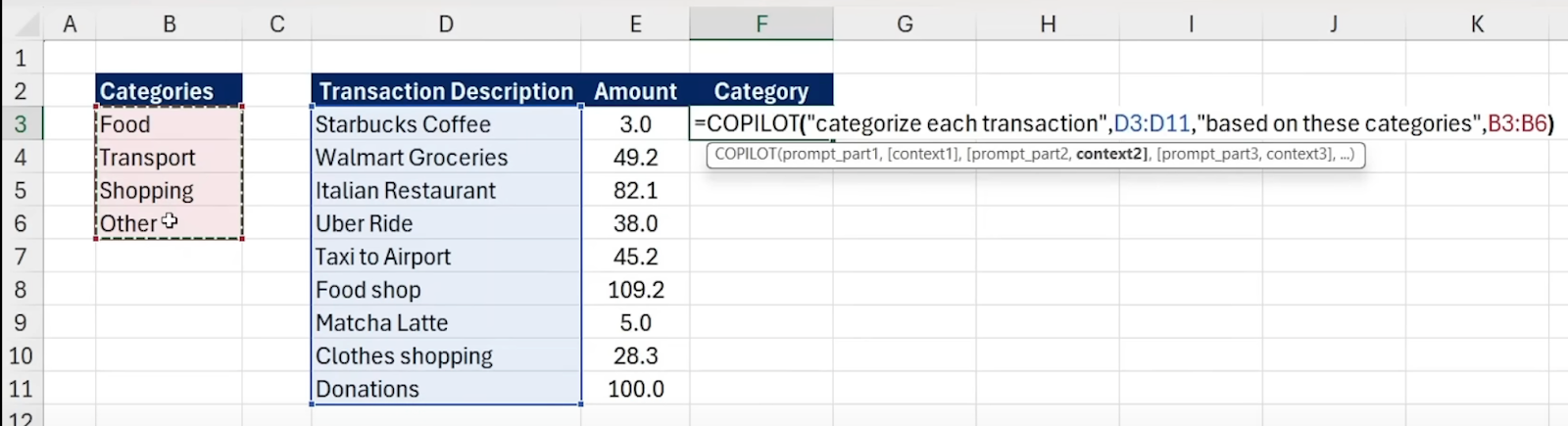Select row 5 header
The image size is (1568, 426).
point(21,191)
